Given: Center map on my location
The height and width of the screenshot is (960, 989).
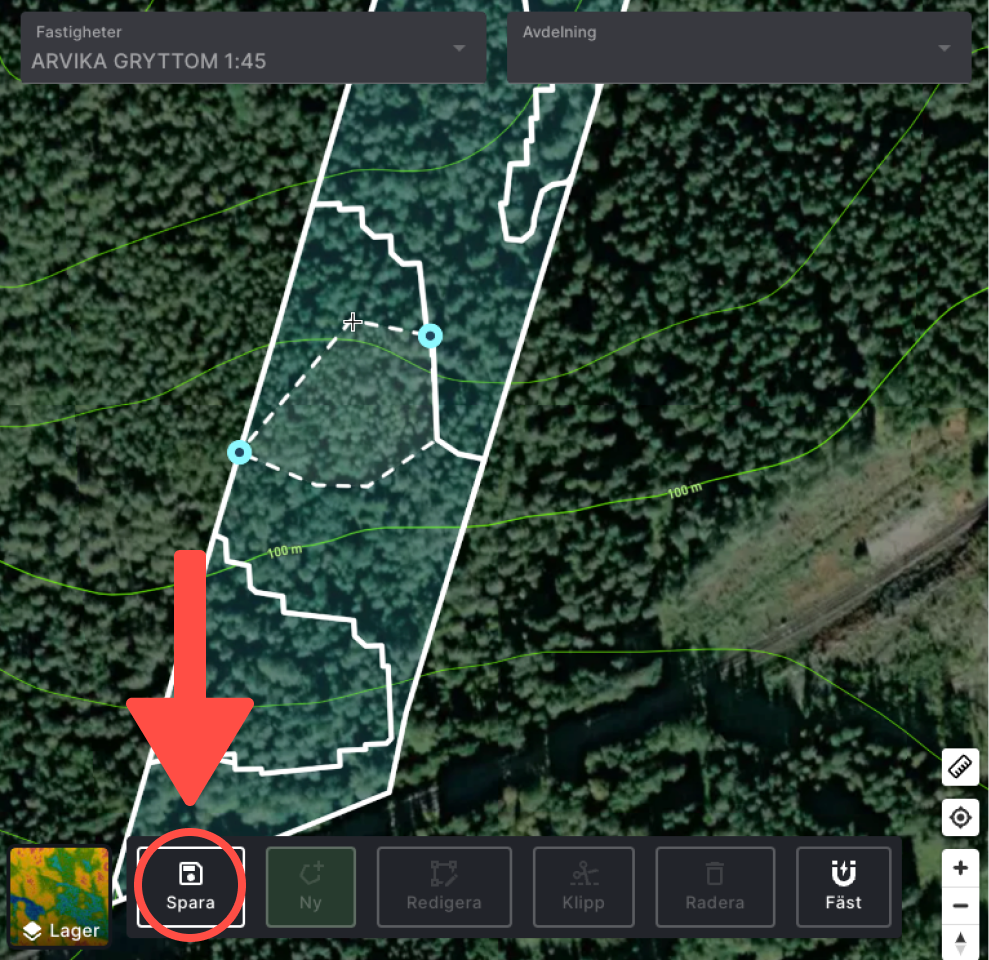Looking at the screenshot, I should (960, 817).
